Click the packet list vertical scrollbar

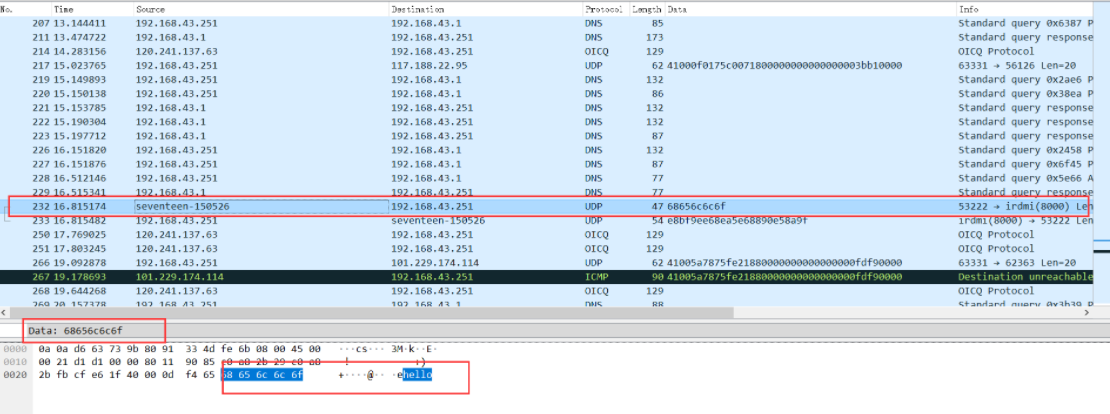(x=1102, y=156)
